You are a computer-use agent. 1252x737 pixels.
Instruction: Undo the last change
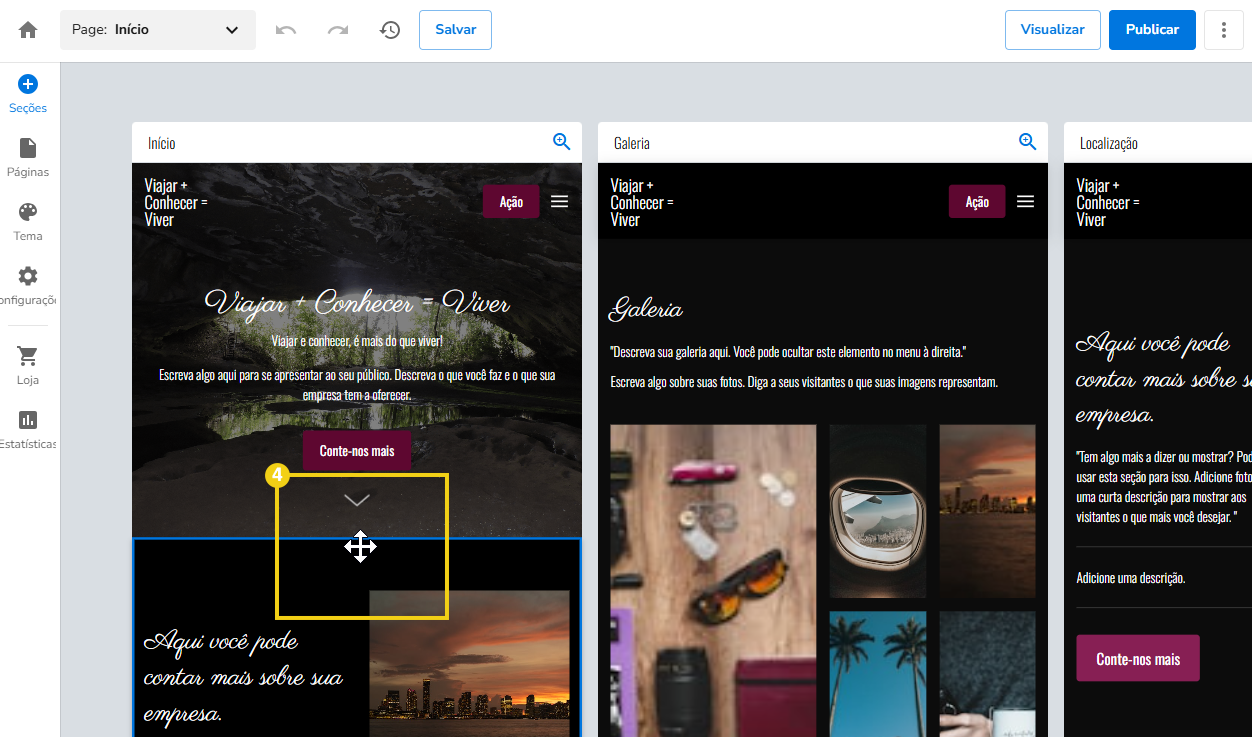point(286,30)
